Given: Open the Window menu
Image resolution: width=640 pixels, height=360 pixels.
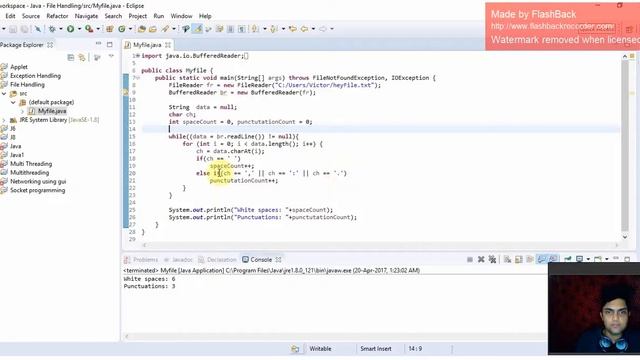Looking at the screenshot, I should coord(181,16).
